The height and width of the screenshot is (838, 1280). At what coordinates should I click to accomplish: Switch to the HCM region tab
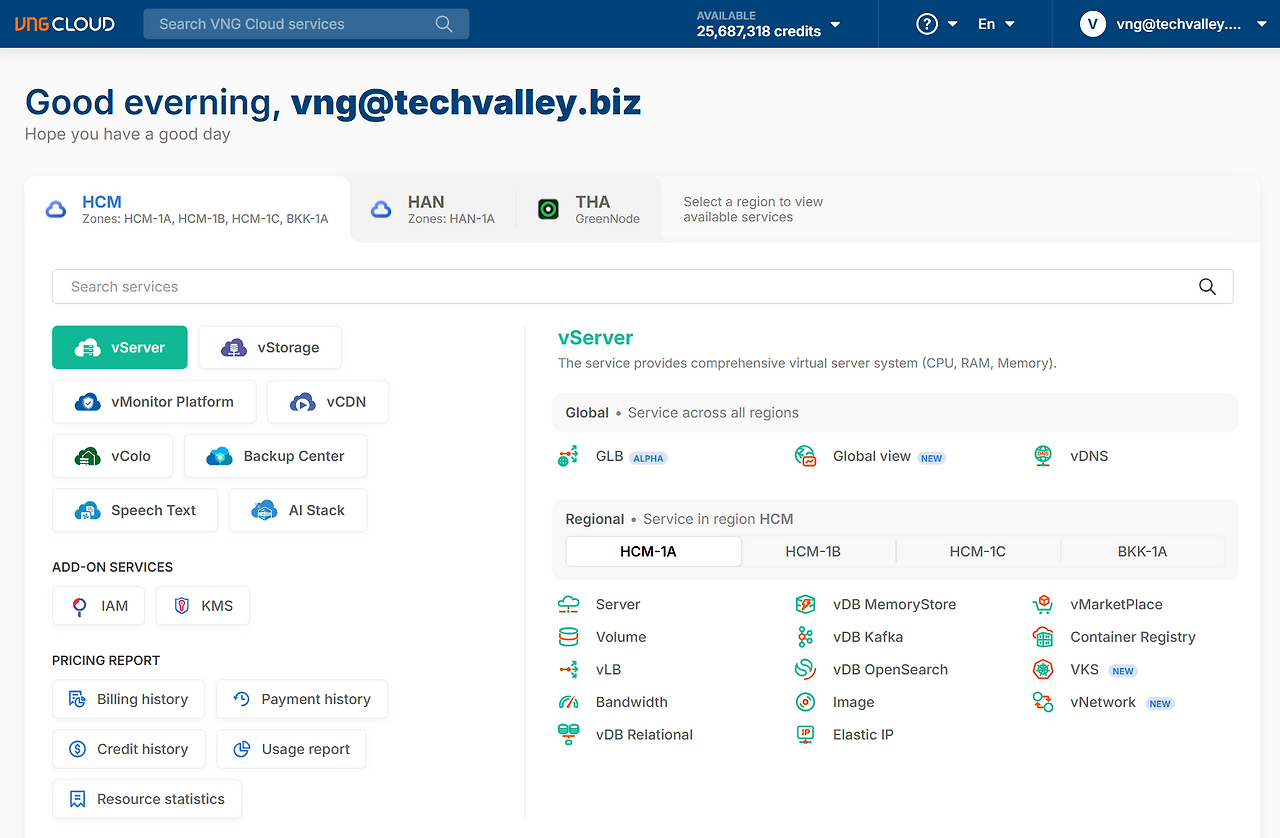click(x=187, y=209)
